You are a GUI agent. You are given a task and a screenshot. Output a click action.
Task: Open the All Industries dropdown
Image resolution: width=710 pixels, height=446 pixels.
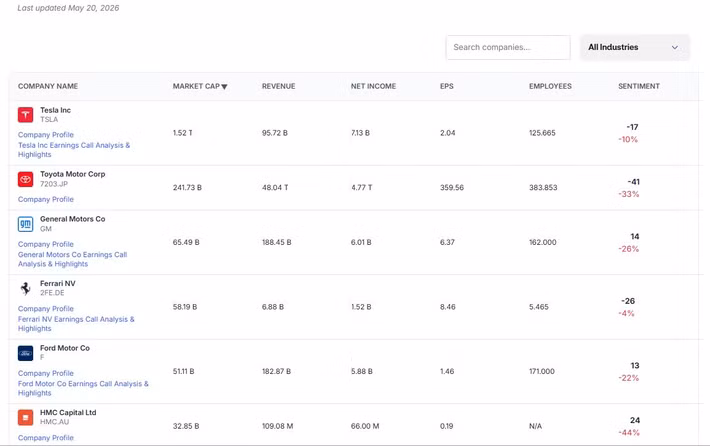pyautogui.click(x=634, y=47)
